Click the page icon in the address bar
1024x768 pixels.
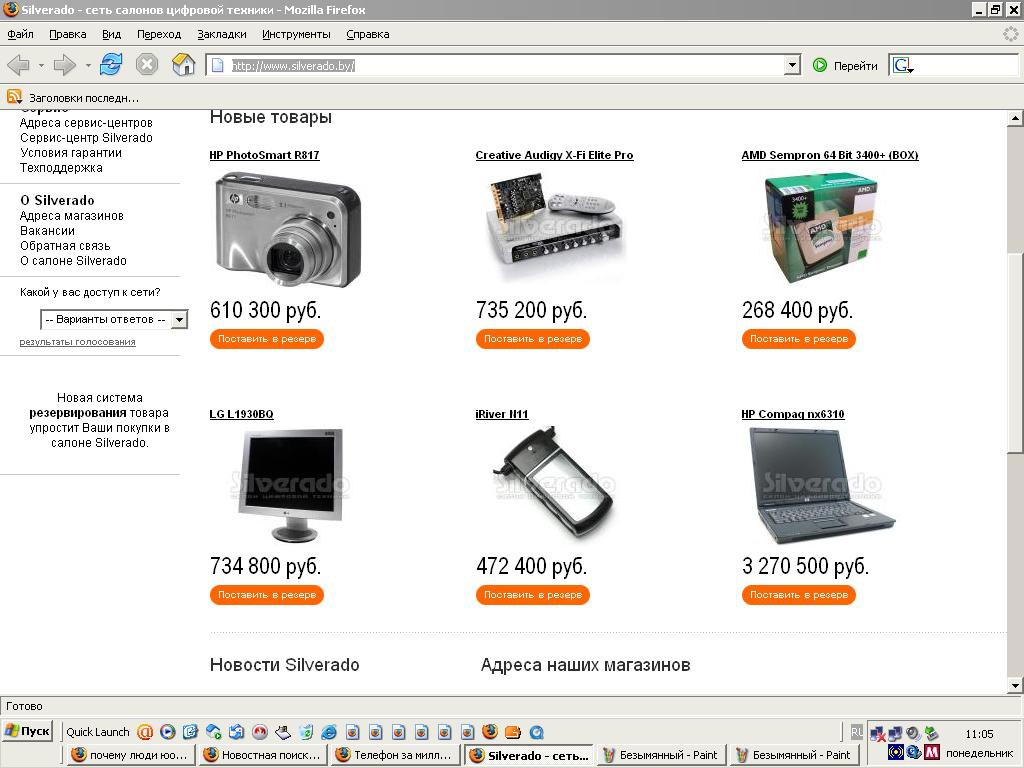click(218, 65)
